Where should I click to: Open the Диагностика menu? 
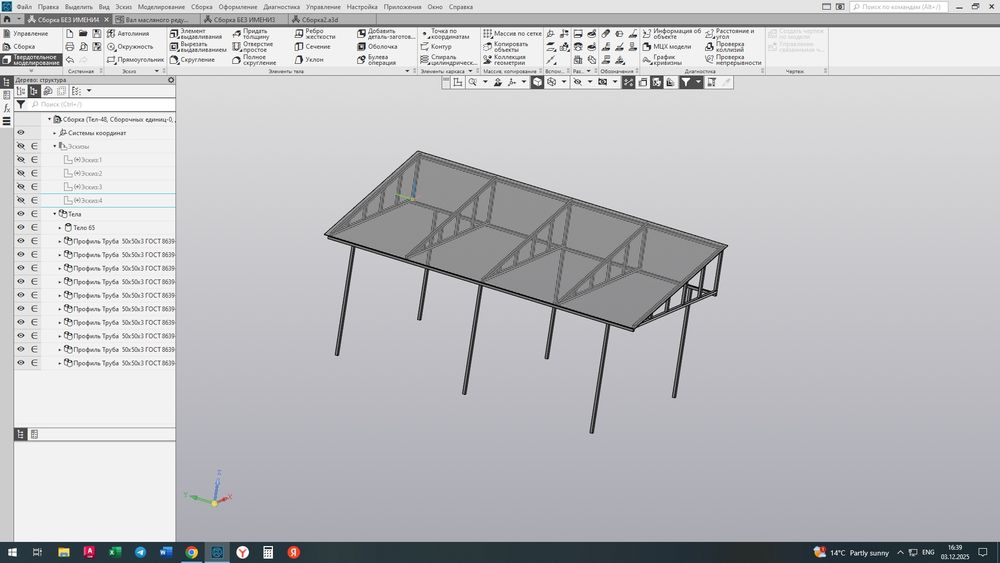pyautogui.click(x=281, y=7)
